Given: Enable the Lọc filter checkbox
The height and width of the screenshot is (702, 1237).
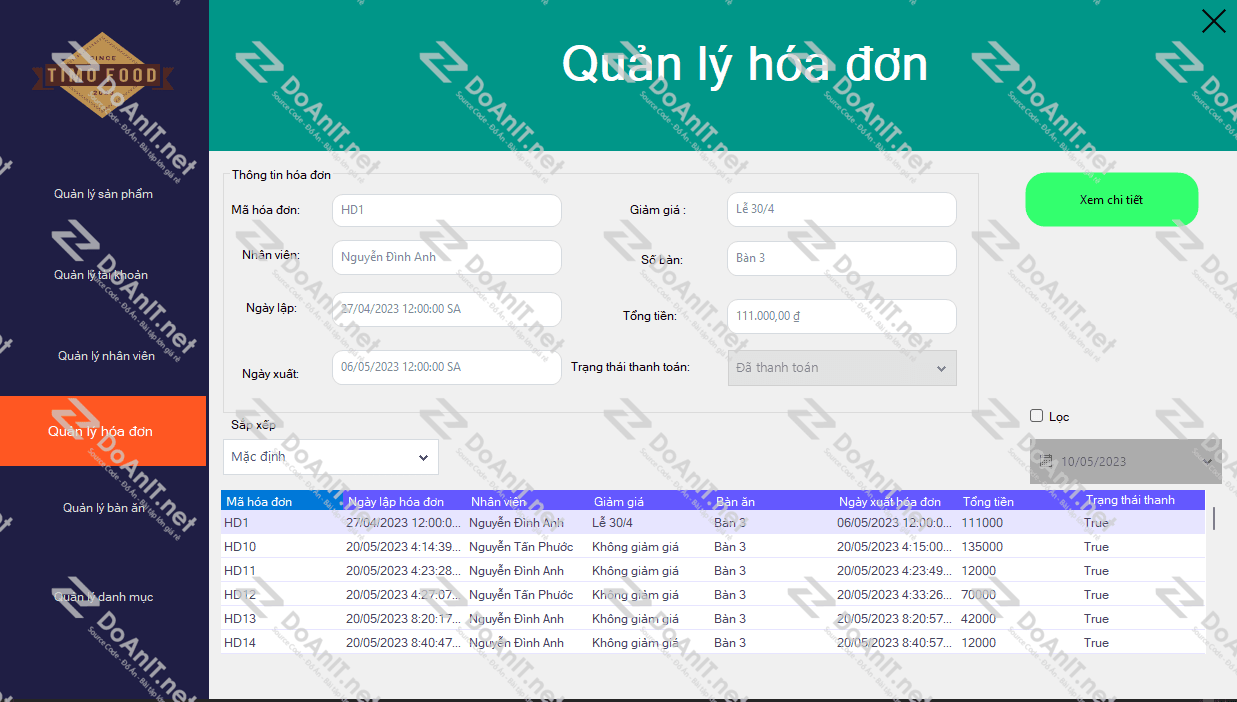Looking at the screenshot, I should click(1037, 416).
